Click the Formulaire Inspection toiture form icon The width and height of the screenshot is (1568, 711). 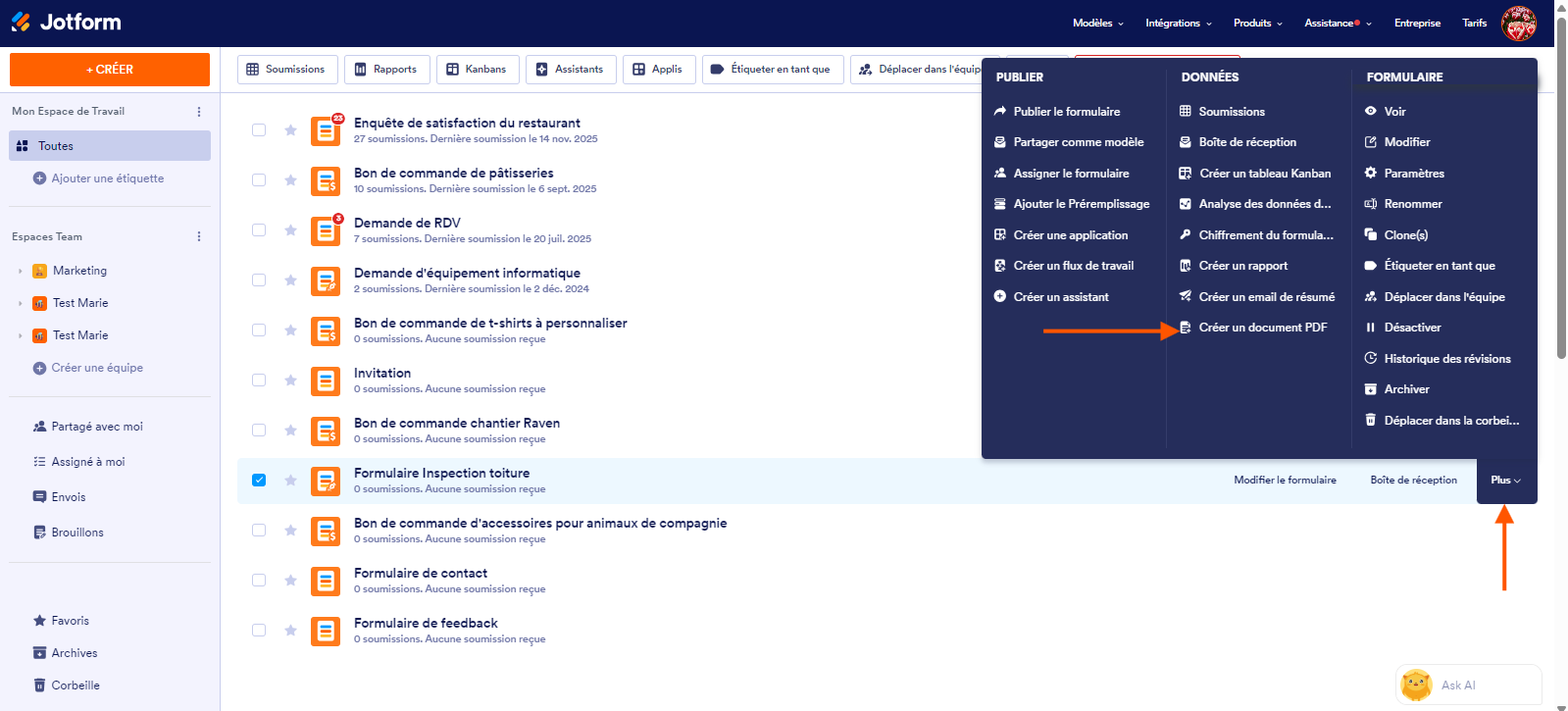pyautogui.click(x=326, y=481)
